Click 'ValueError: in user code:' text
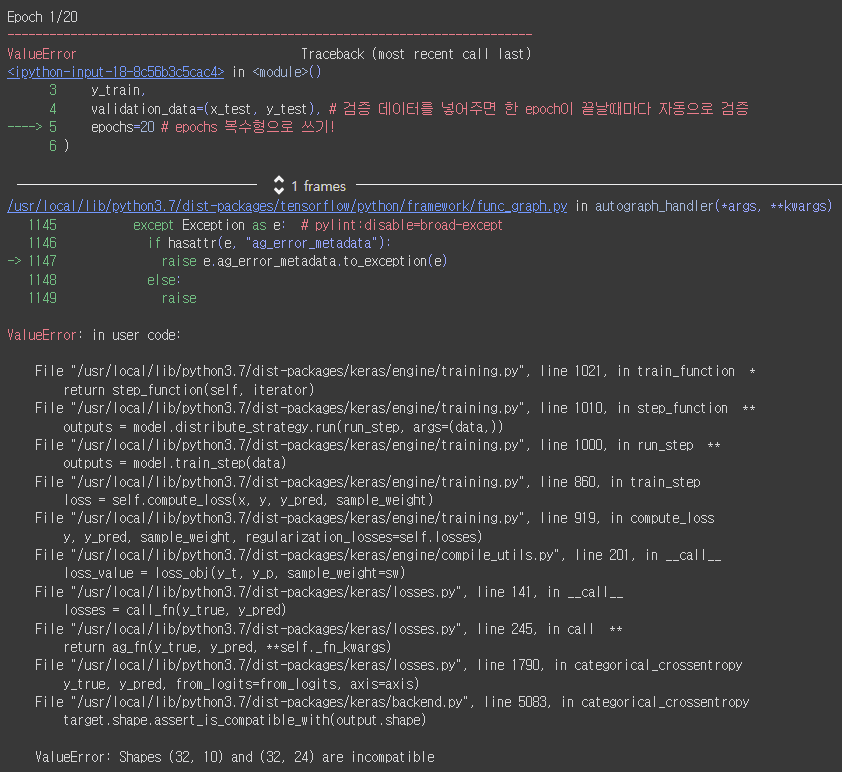842x772 pixels. 94,336
